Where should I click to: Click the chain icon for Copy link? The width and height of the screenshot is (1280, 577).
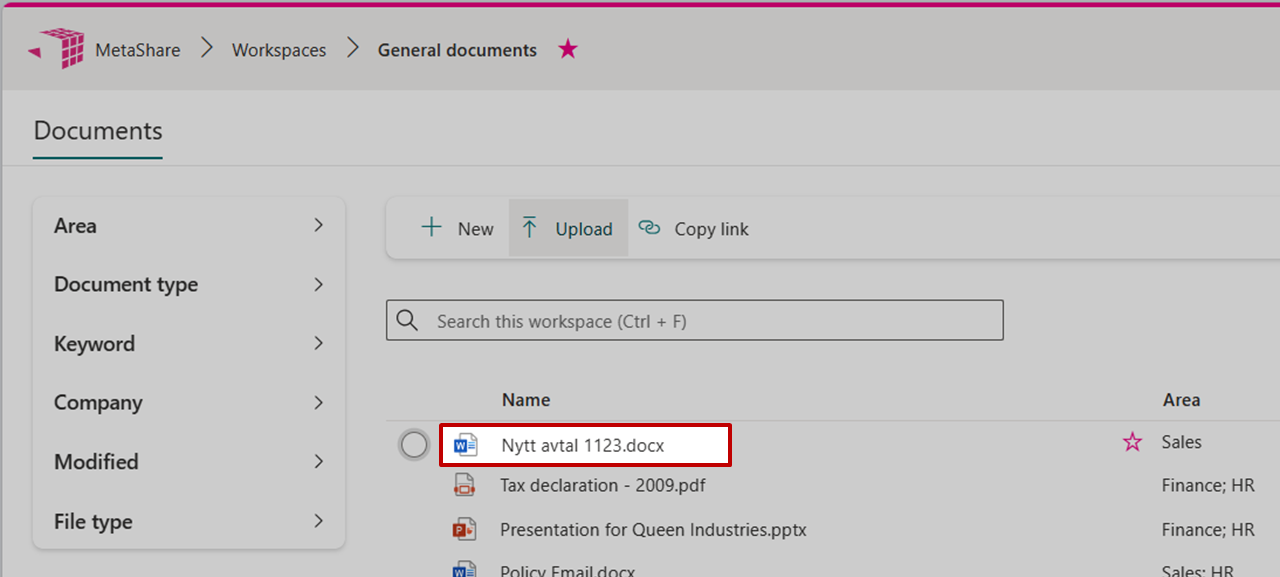650,228
